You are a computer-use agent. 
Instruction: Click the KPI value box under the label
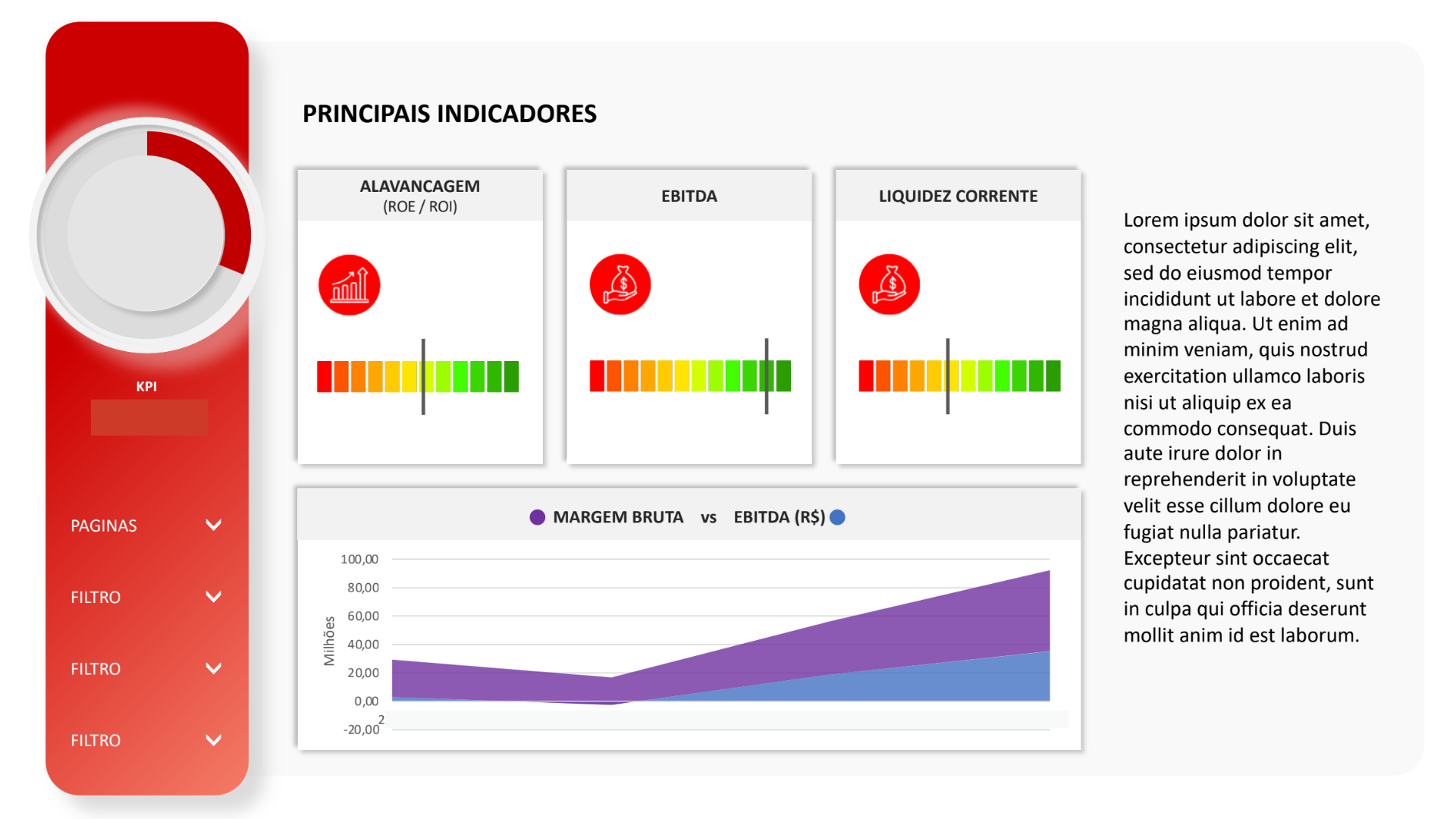tap(149, 417)
